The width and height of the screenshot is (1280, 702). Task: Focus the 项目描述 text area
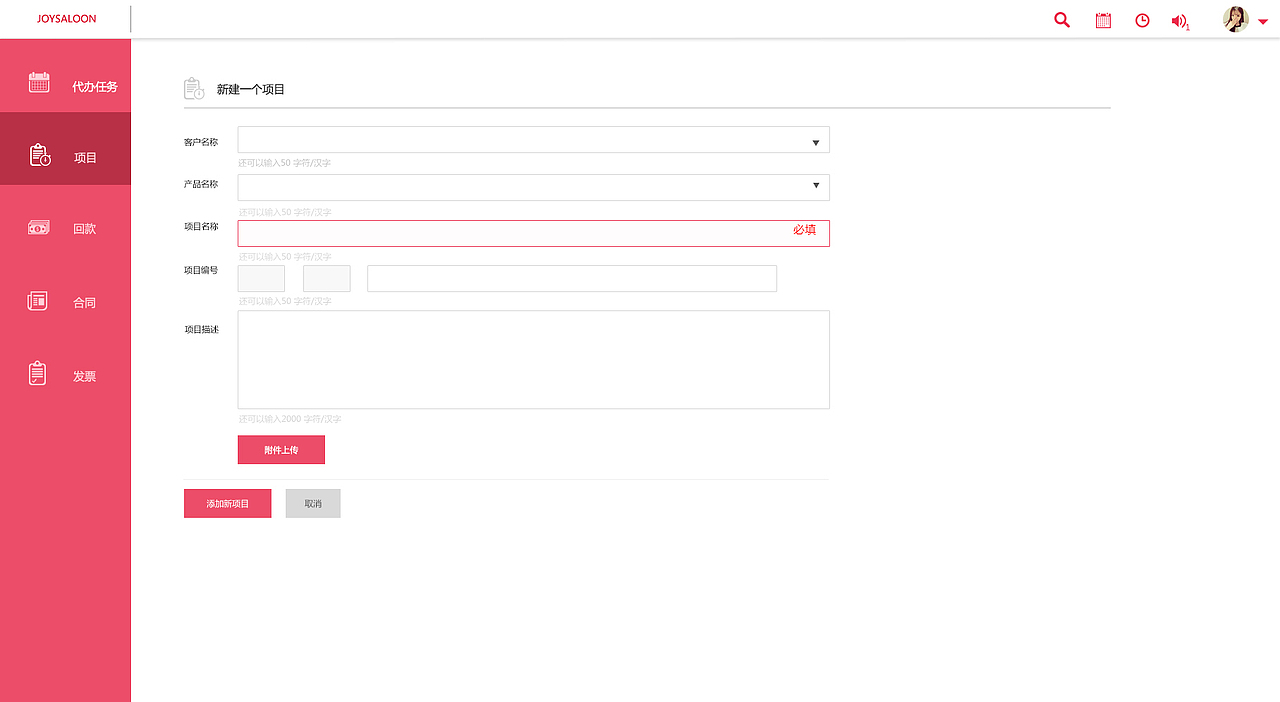click(x=533, y=360)
